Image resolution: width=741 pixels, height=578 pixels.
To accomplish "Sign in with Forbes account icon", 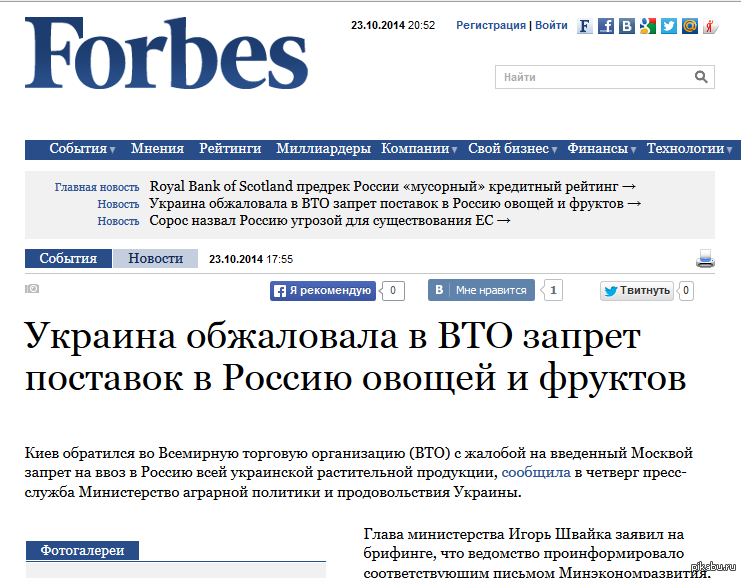I will 585,26.
